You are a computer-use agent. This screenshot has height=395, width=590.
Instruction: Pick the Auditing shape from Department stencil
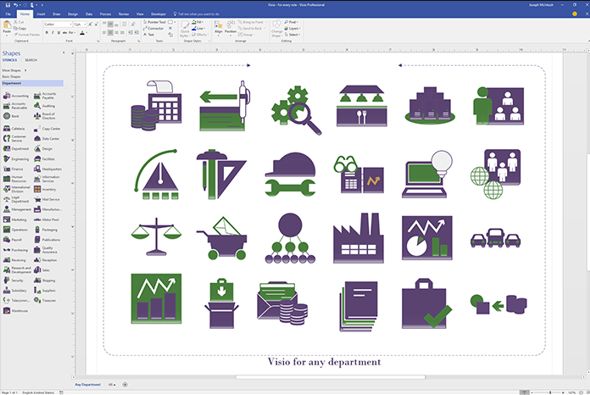point(45,106)
